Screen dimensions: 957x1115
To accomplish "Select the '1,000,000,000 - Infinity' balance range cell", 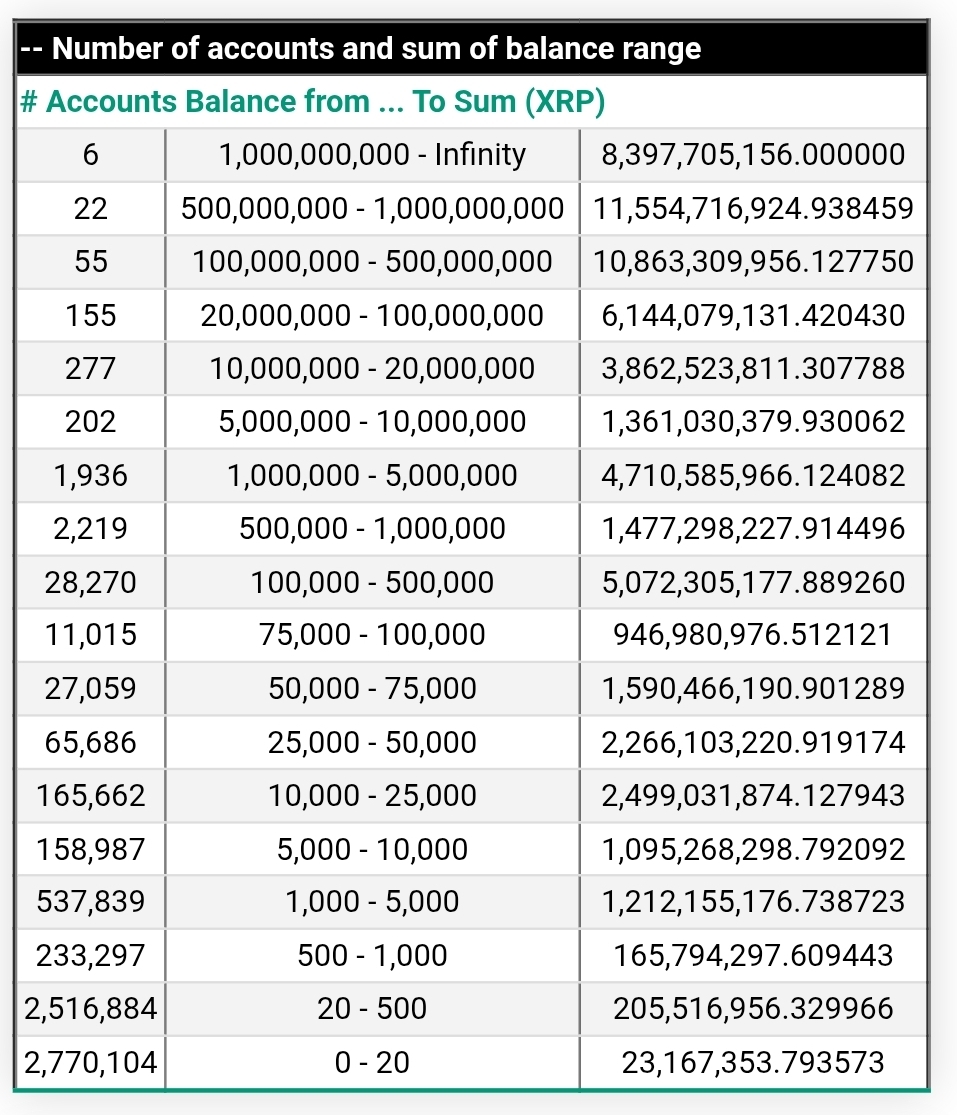I will coord(372,155).
